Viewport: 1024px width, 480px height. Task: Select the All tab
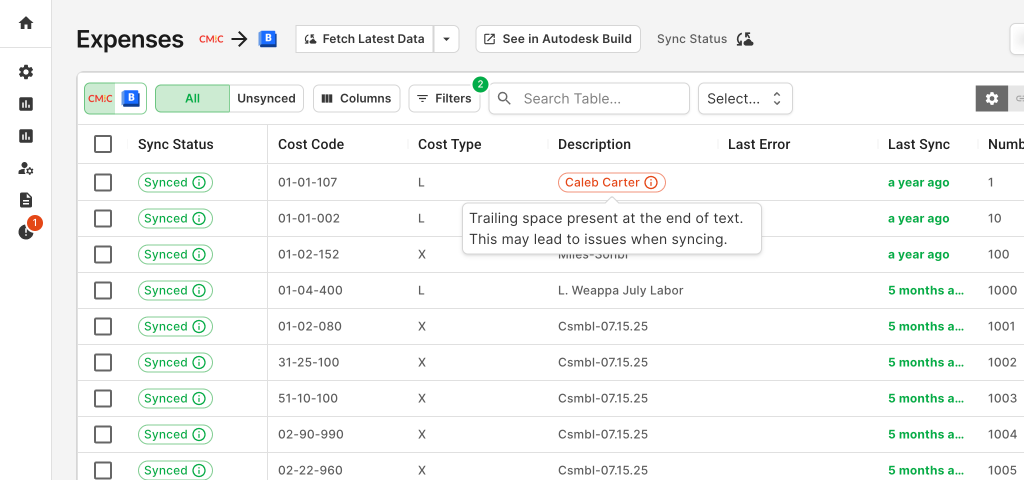coord(192,98)
